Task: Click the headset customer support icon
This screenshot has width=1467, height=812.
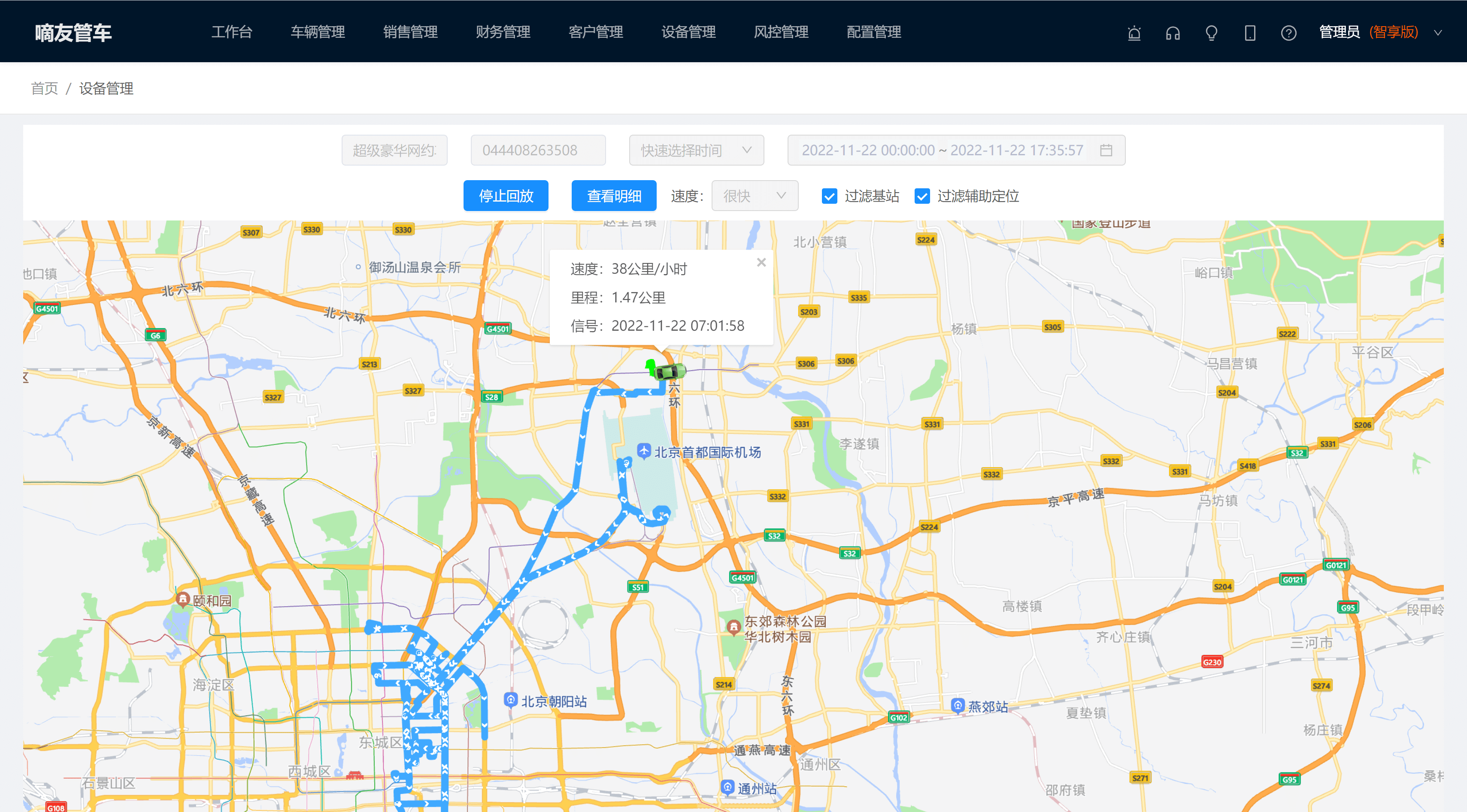Action: click(x=1173, y=33)
